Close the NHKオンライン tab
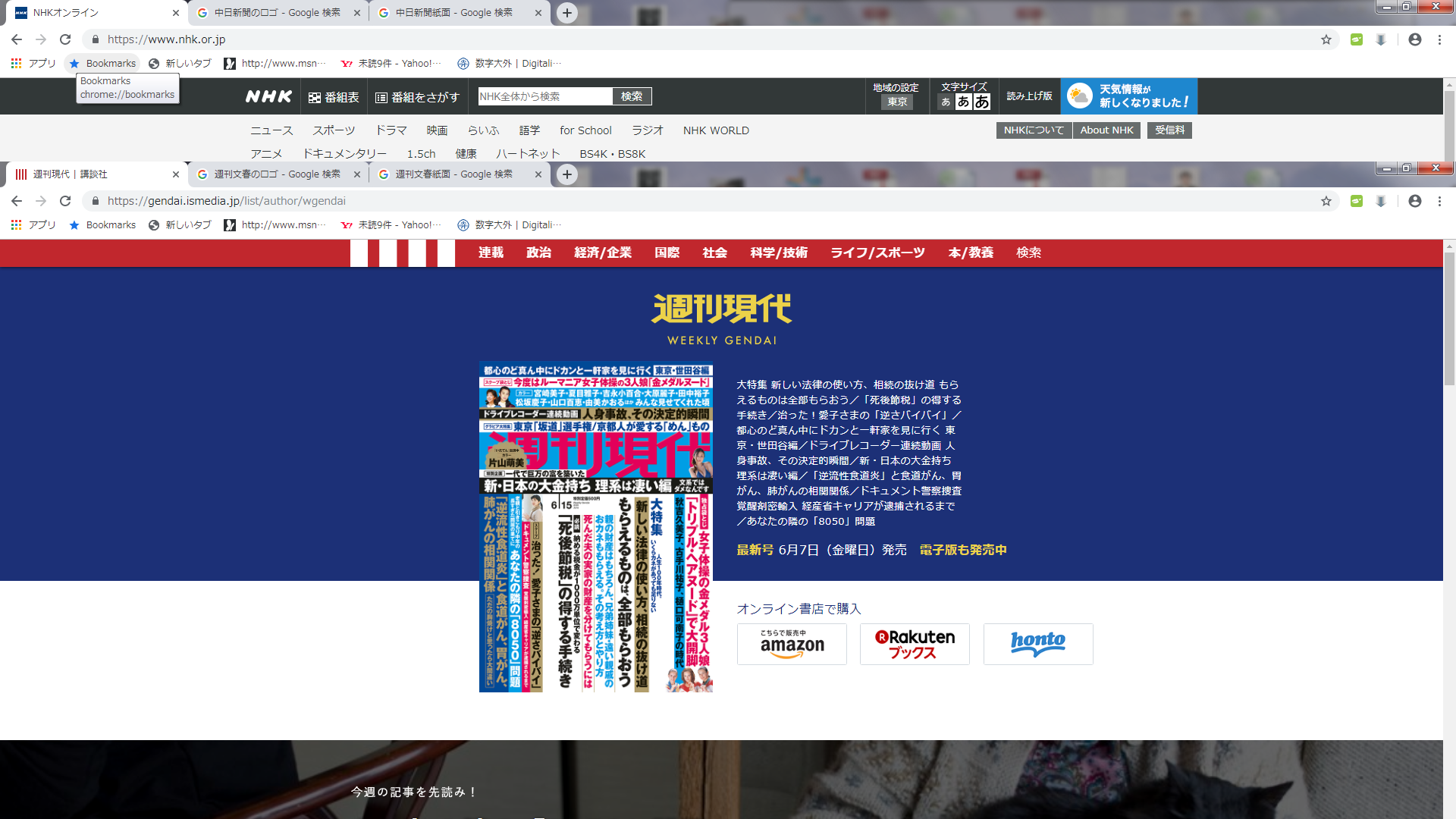The image size is (1456, 819). [x=176, y=13]
